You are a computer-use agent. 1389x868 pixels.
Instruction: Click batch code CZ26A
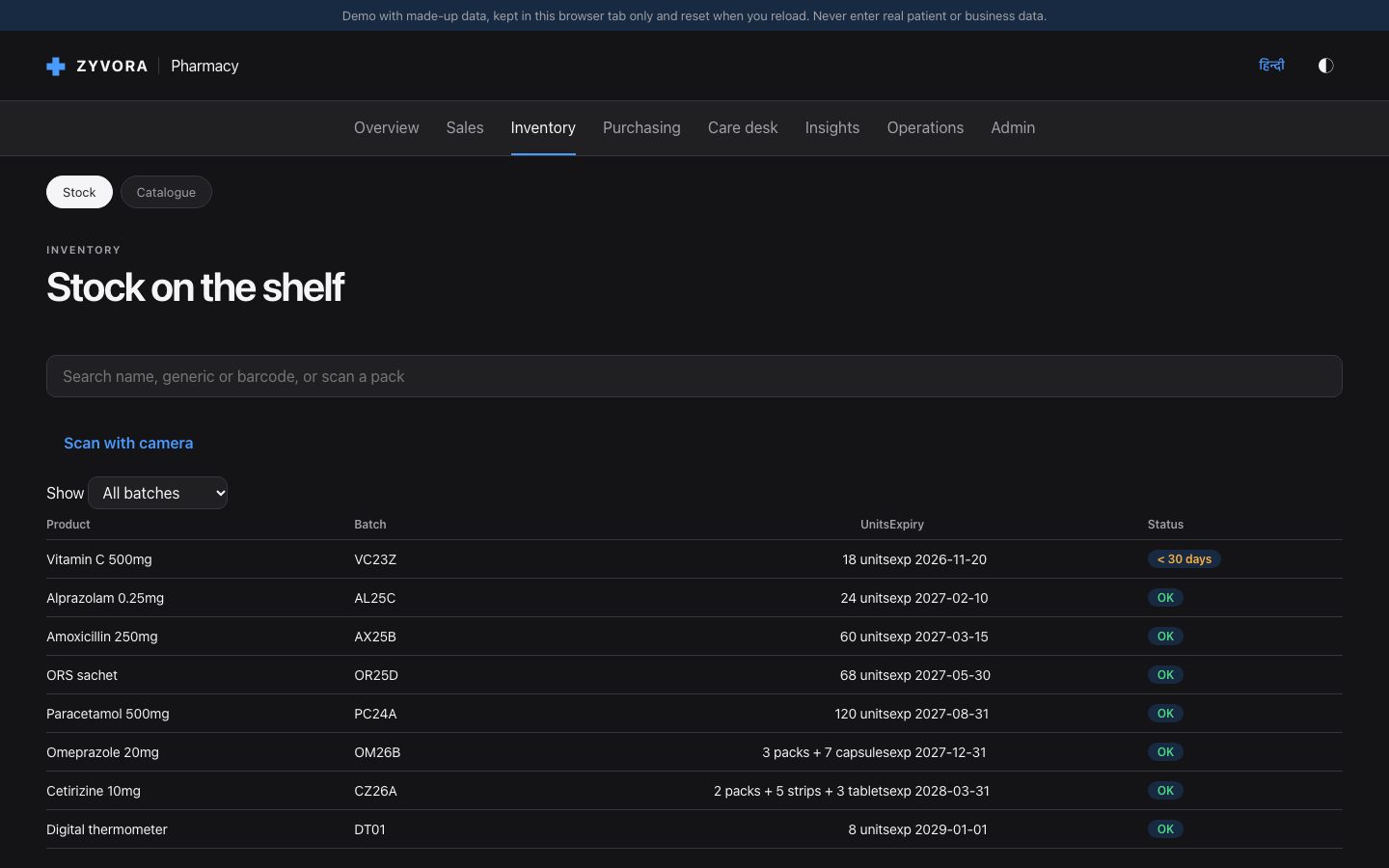(375, 791)
